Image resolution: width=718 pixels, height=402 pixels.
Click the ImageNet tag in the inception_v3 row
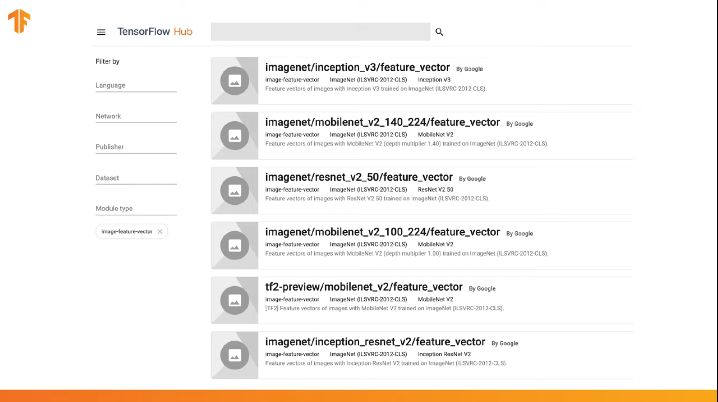(368, 80)
